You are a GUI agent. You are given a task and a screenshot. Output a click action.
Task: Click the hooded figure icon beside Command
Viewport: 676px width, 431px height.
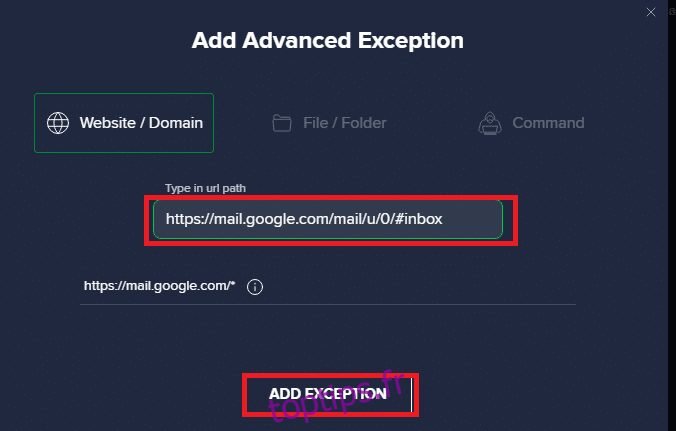[x=490, y=123]
